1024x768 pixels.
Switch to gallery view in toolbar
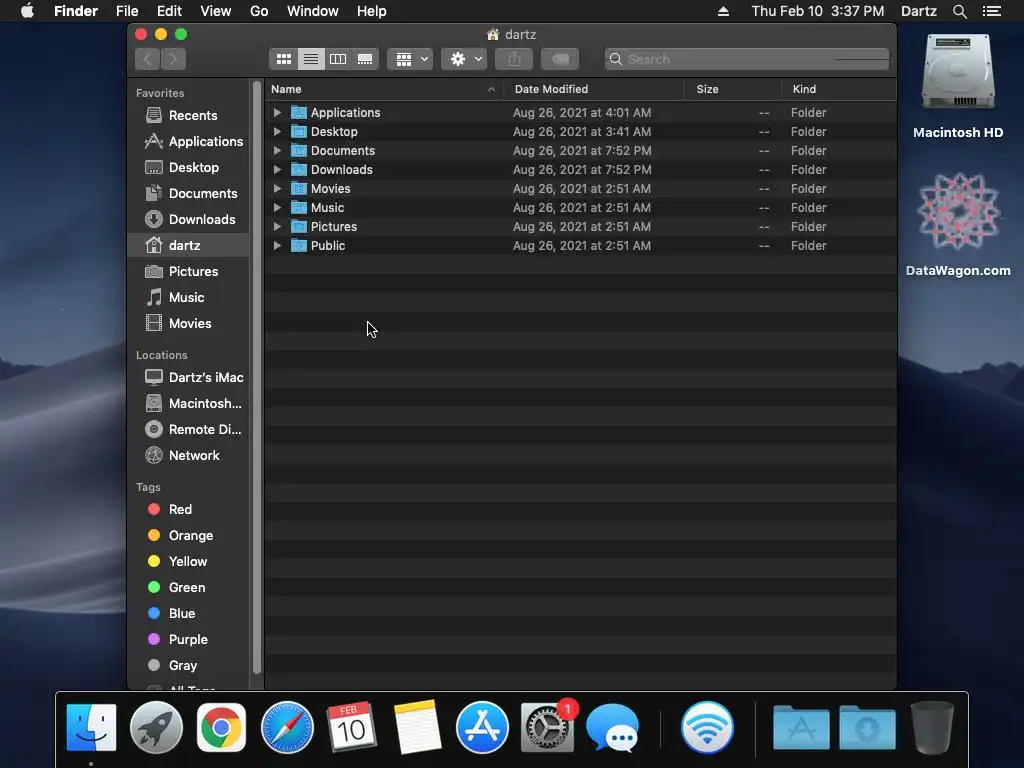point(365,59)
